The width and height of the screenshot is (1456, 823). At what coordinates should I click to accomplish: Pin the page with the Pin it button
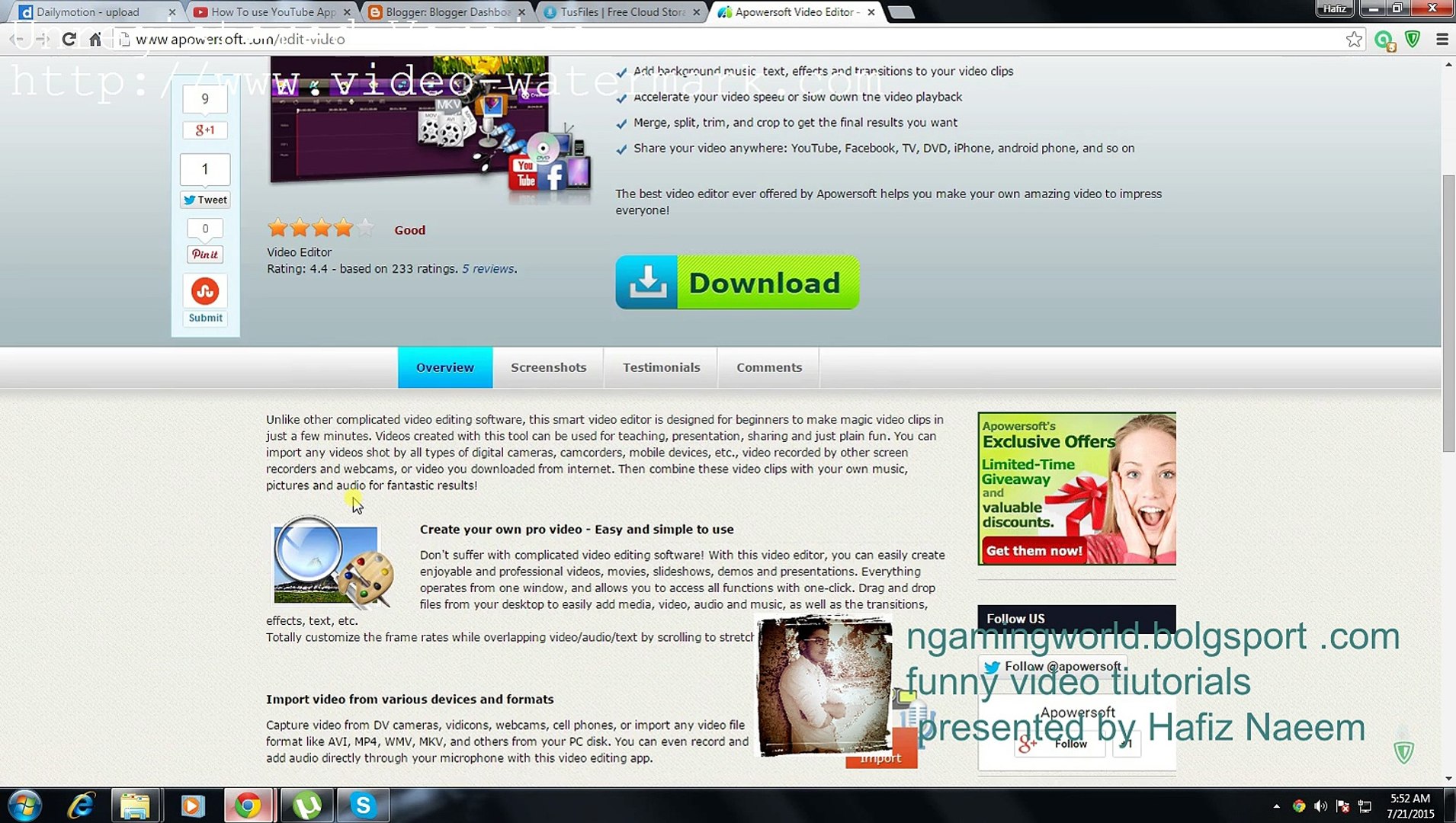(205, 255)
